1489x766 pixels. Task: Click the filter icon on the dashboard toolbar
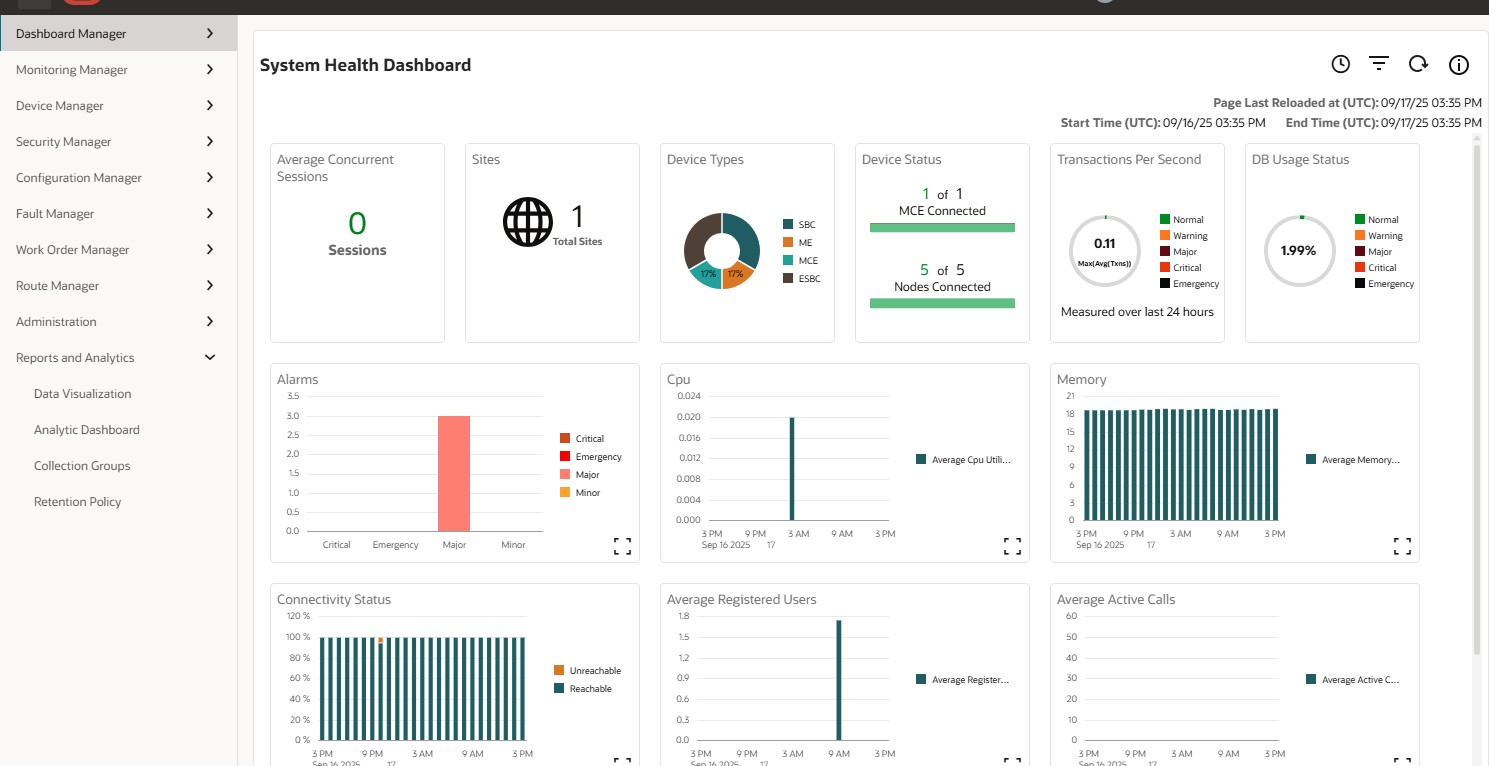pyautogui.click(x=1379, y=64)
